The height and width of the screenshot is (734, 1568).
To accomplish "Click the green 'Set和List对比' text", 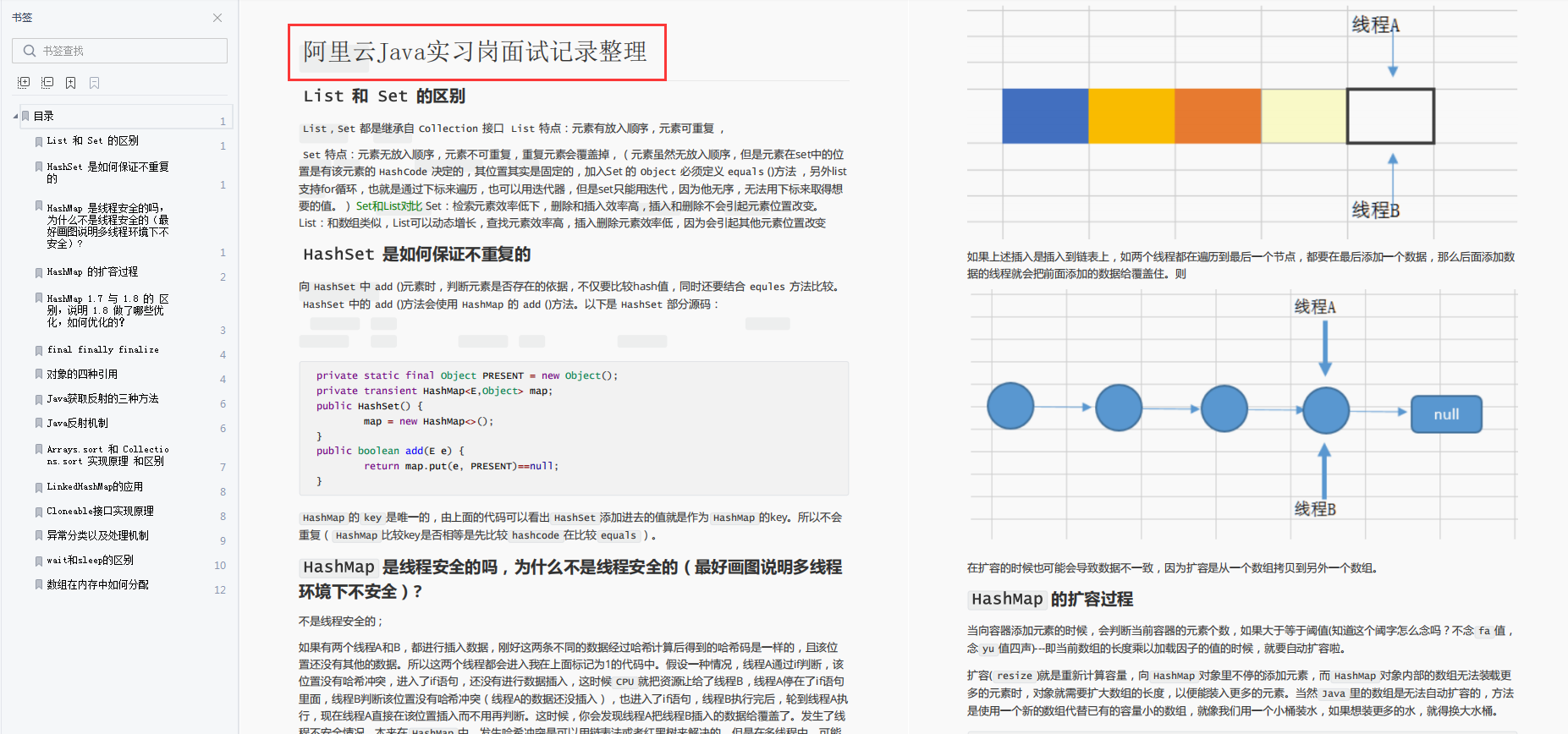I will [388, 205].
